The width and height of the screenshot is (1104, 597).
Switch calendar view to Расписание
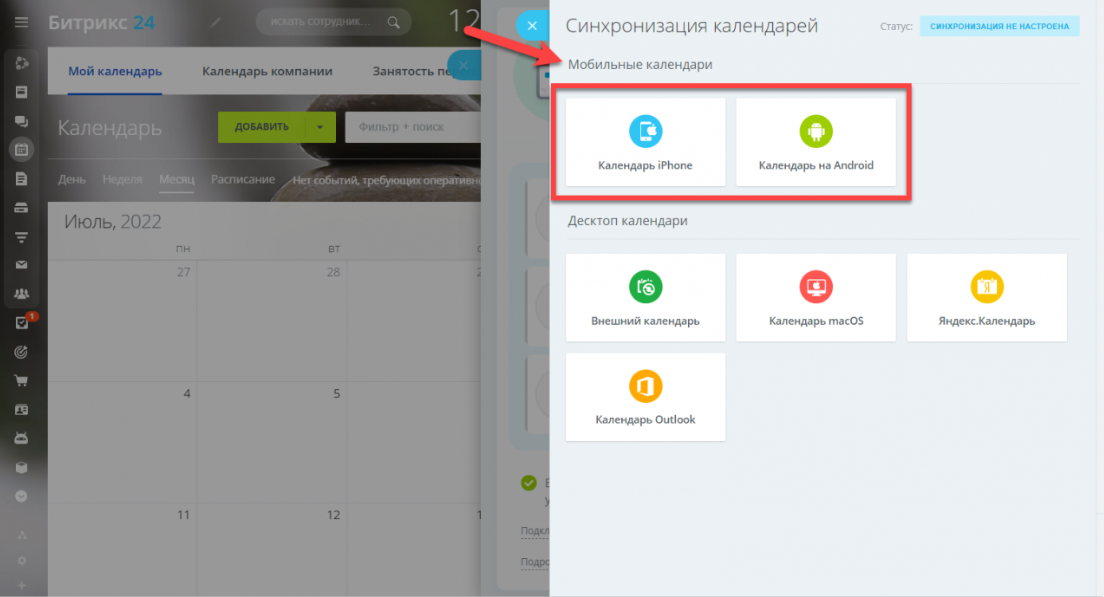point(243,180)
